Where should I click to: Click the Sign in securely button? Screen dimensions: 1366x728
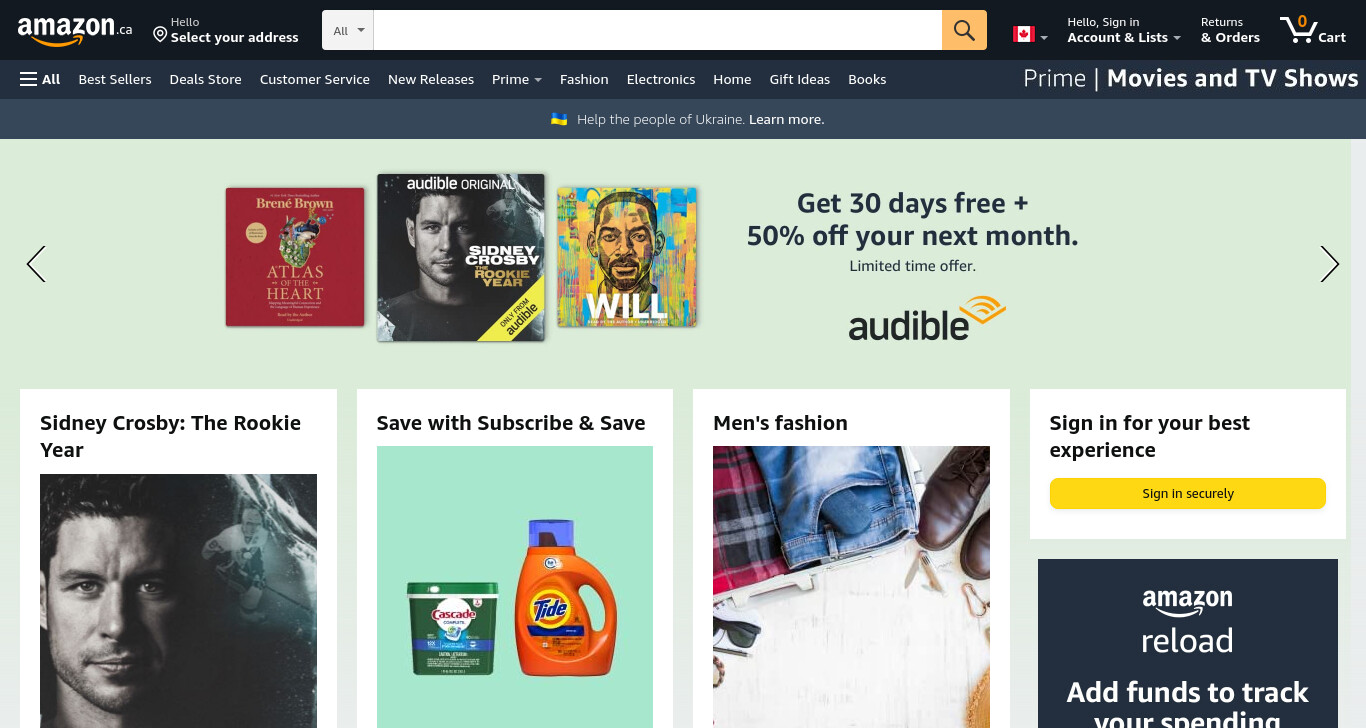[x=1188, y=493]
